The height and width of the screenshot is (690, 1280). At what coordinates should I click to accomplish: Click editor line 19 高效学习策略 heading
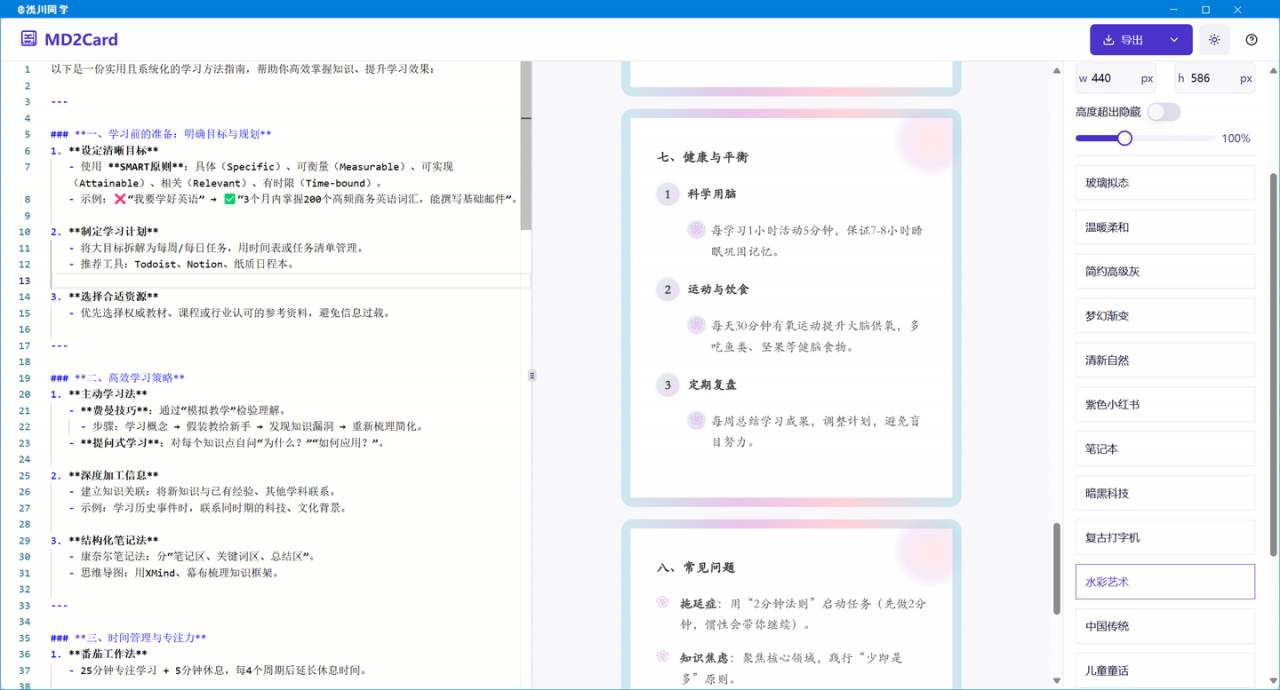[117, 377]
